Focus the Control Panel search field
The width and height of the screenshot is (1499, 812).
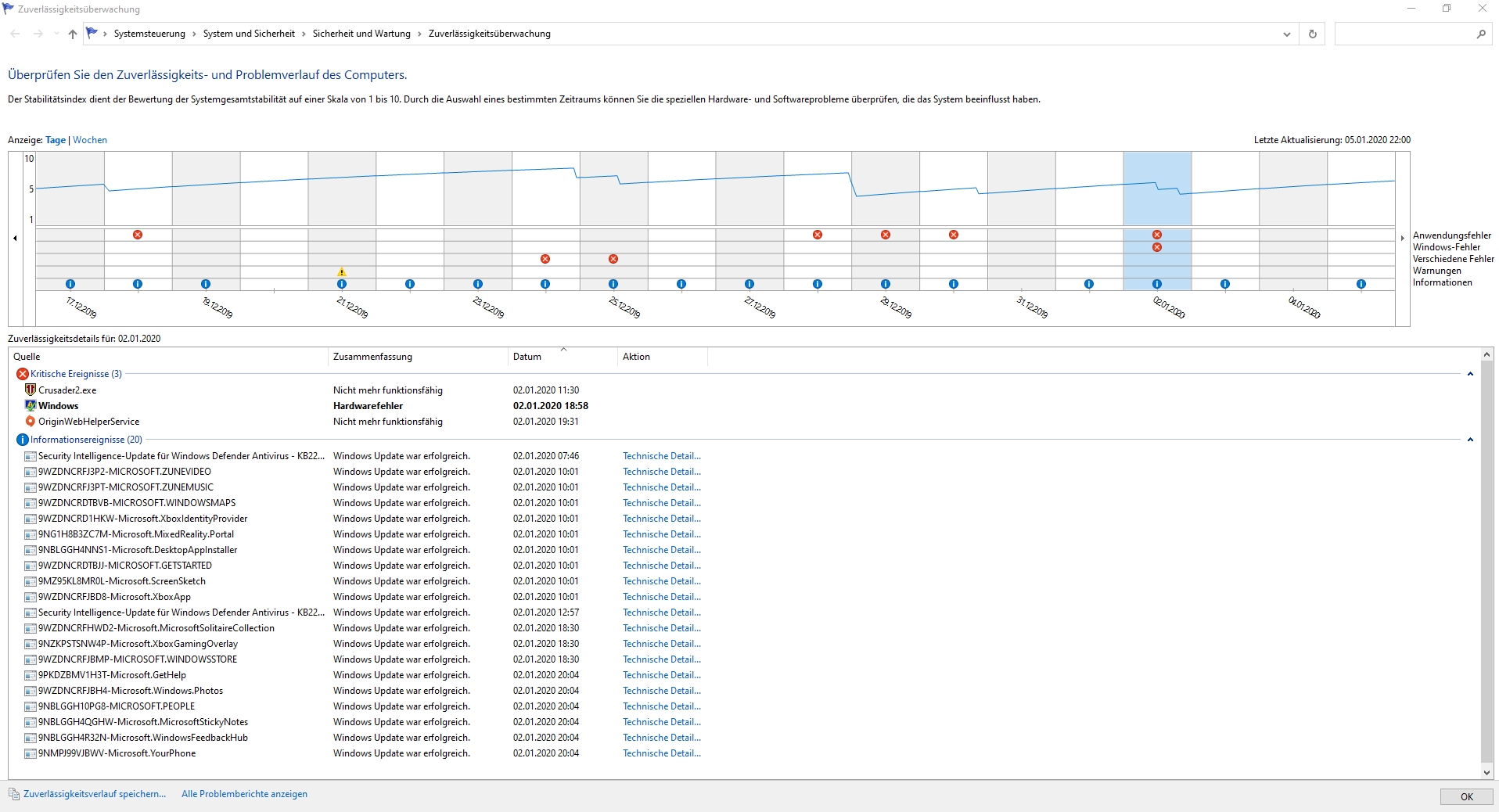pos(1404,34)
